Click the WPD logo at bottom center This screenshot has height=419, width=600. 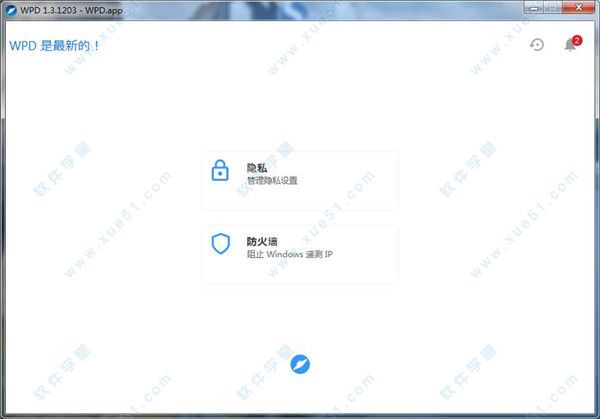click(300, 364)
